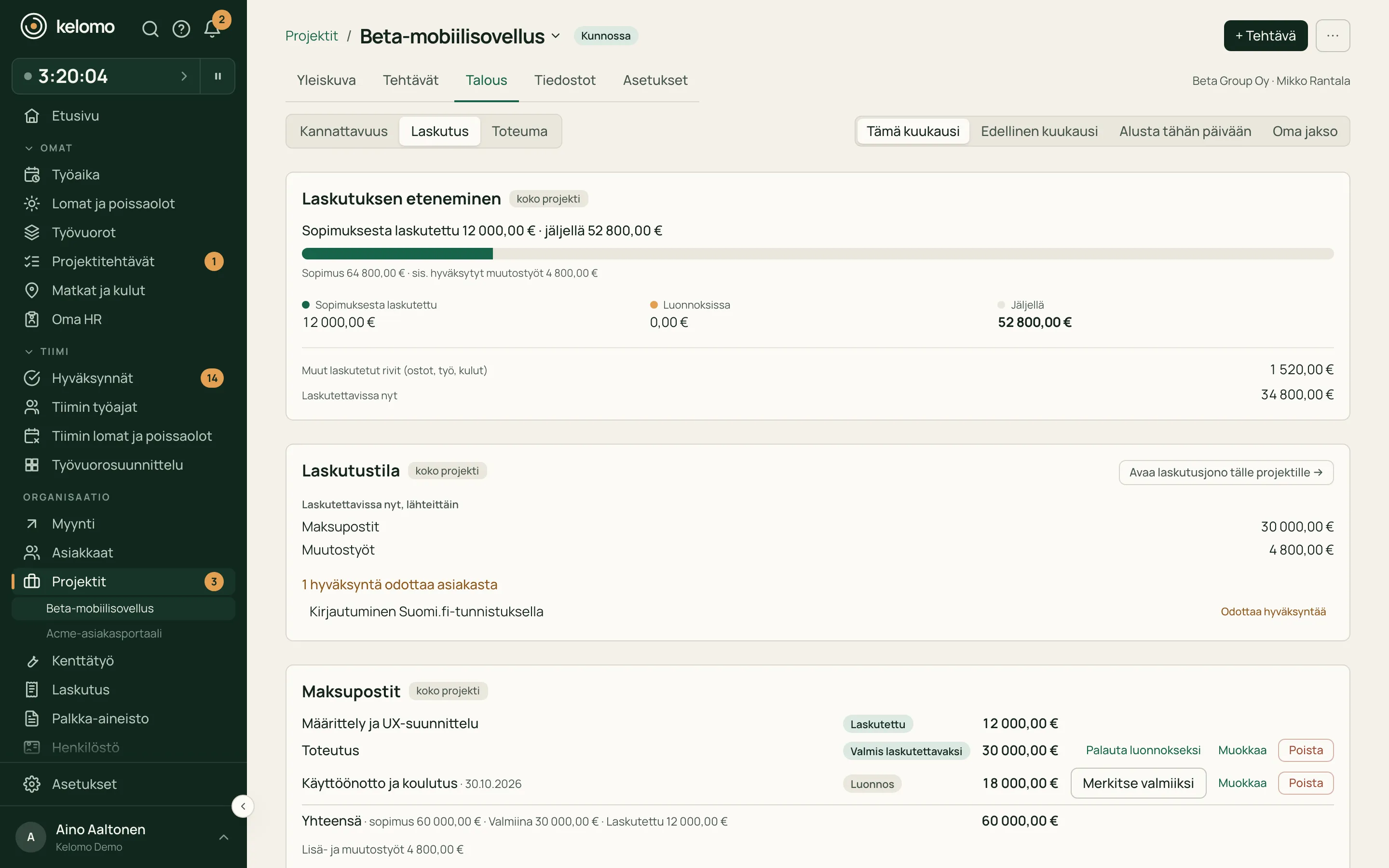This screenshot has height=868, width=1389.
Task: Open Palkka-aineisto document icon
Action: pyautogui.click(x=32, y=719)
